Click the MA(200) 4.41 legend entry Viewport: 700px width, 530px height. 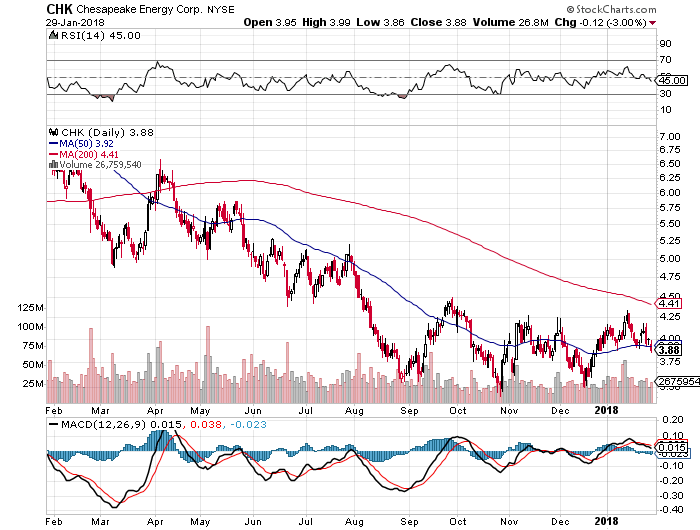89,154
